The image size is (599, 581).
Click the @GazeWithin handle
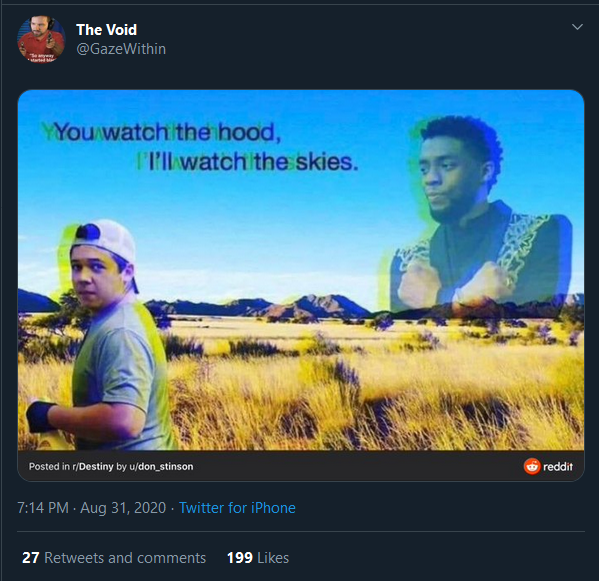click(x=121, y=49)
